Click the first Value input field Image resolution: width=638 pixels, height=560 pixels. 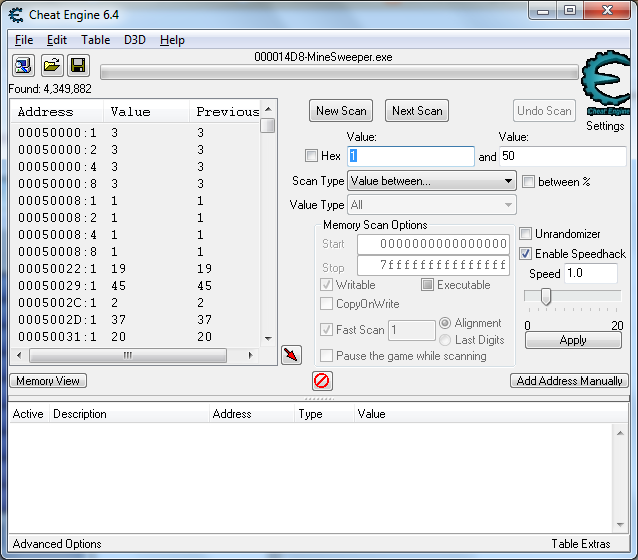411,156
